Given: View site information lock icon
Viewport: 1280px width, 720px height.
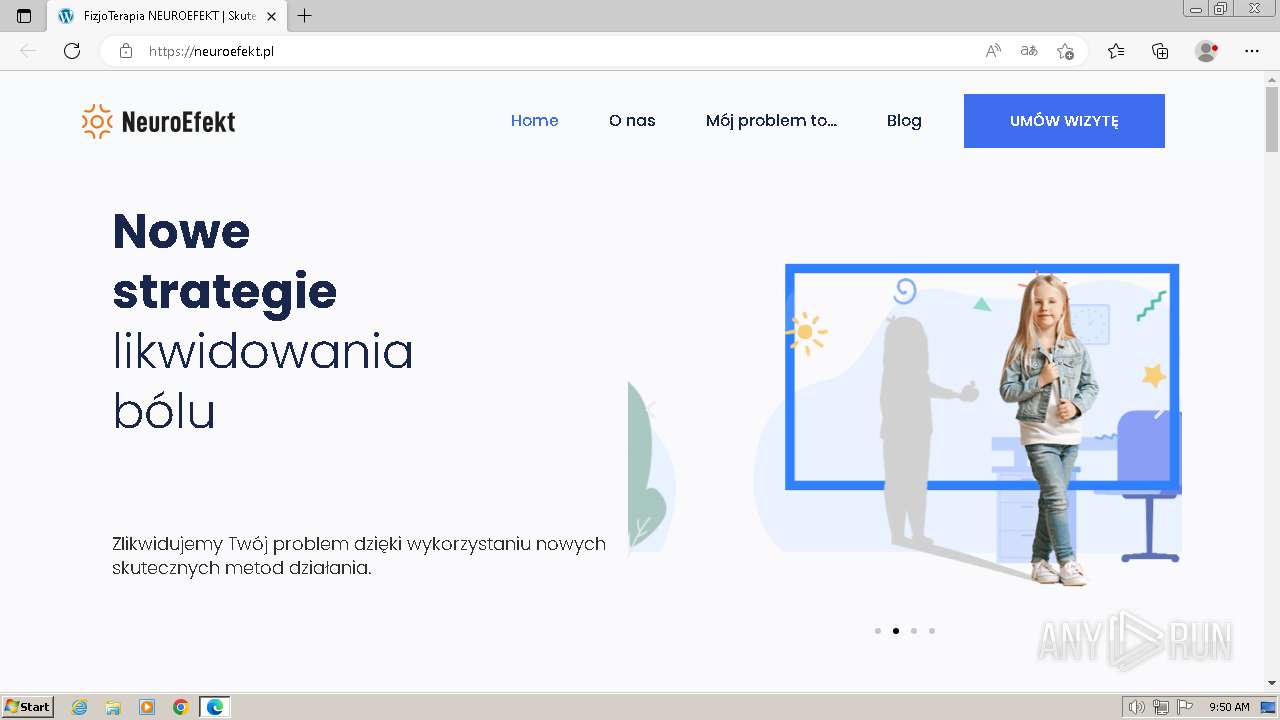Looking at the screenshot, I should coord(126,51).
